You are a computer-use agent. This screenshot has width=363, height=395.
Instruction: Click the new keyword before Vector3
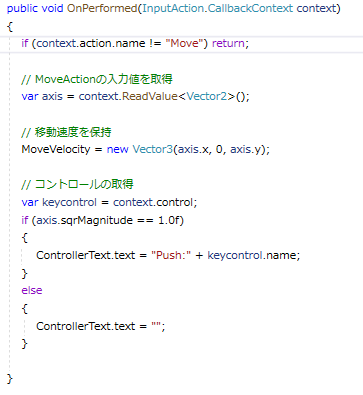[117, 149]
